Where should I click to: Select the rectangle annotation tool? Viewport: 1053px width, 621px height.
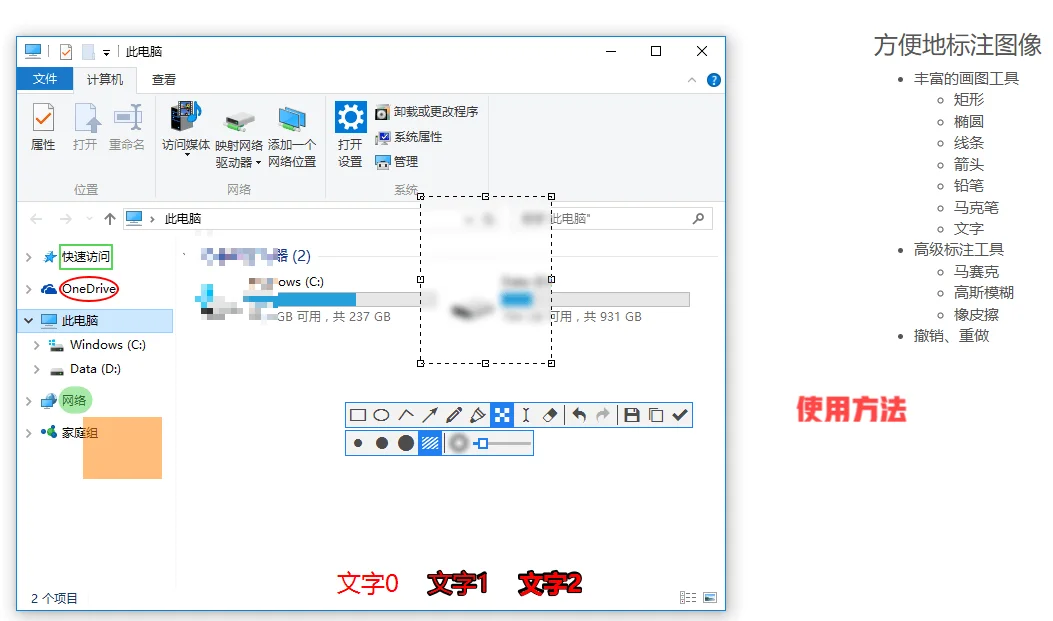click(x=357, y=415)
